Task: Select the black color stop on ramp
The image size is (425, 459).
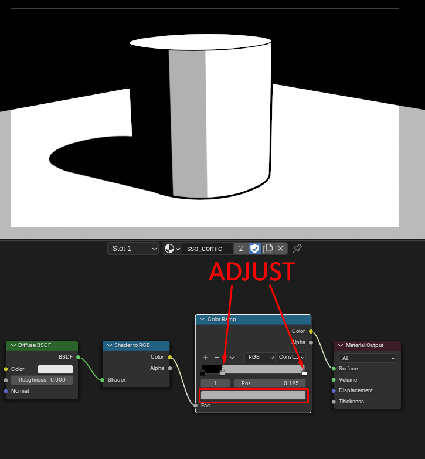Action: tap(203, 373)
